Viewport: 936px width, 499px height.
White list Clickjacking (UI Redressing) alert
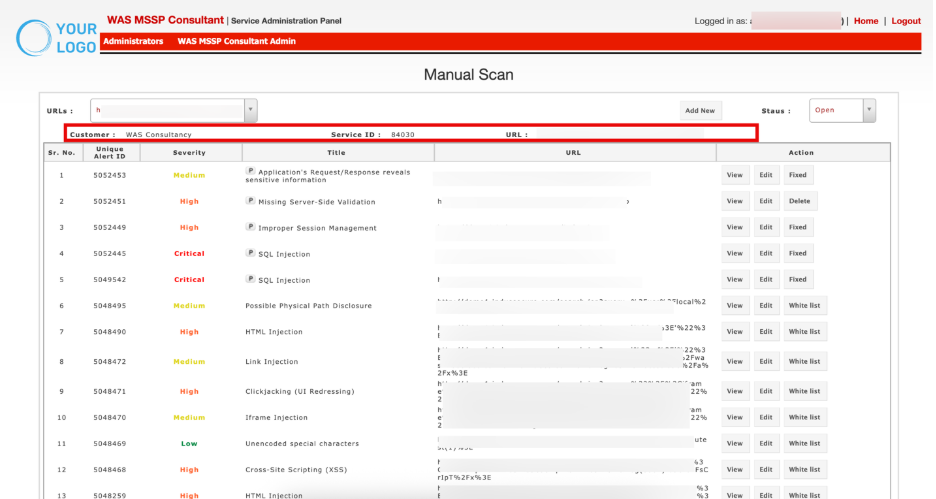[805, 392]
